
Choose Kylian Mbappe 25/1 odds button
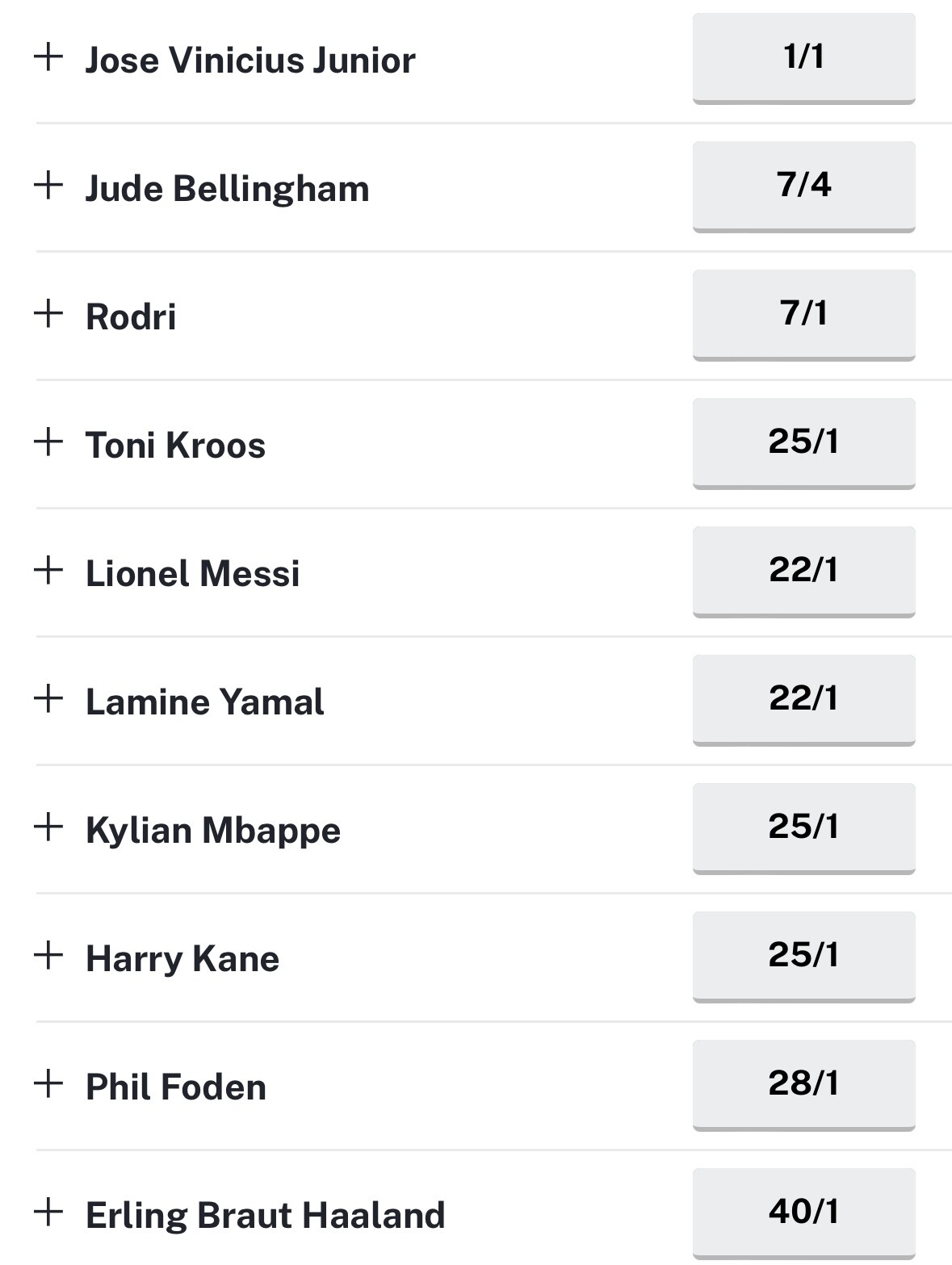point(803,827)
